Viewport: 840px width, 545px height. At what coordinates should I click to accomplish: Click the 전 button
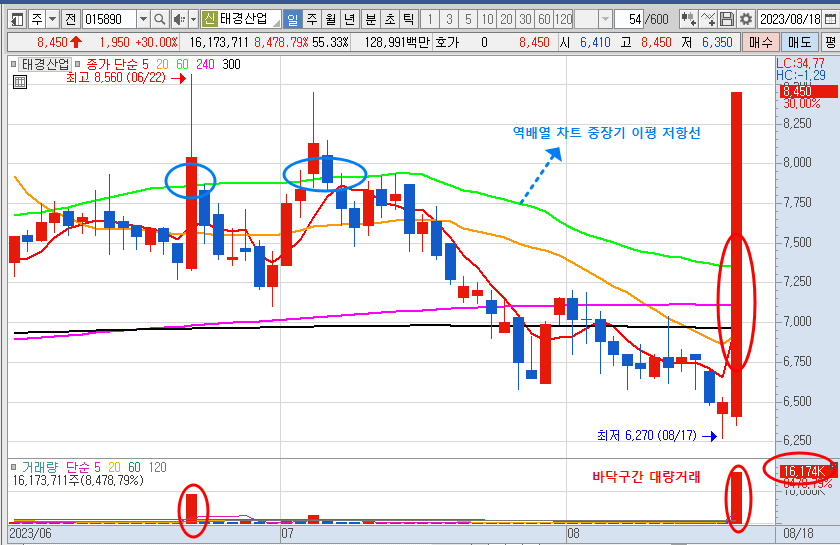coord(70,20)
